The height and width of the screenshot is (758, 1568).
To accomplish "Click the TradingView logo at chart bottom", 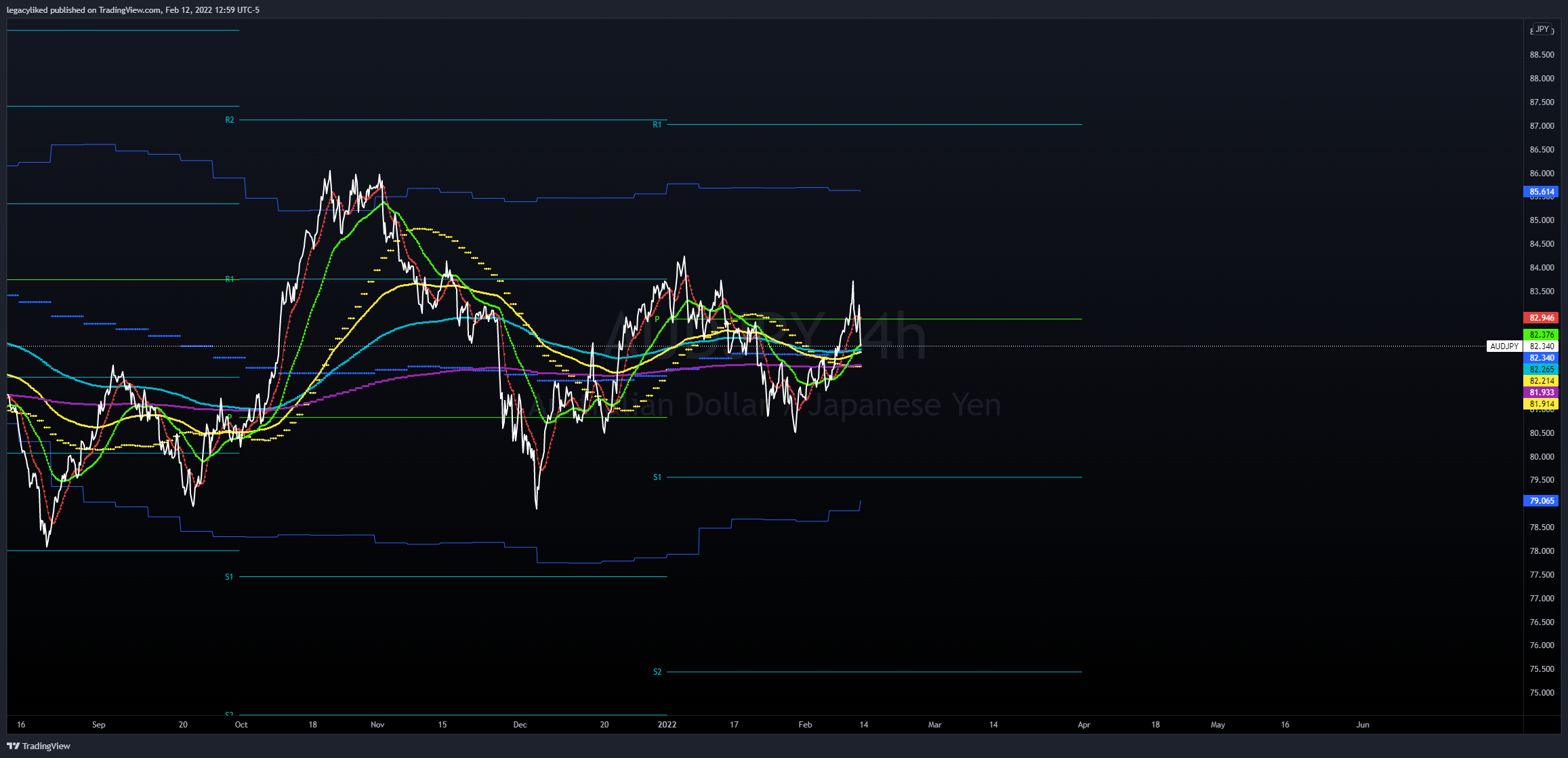I will coord(39,746).
